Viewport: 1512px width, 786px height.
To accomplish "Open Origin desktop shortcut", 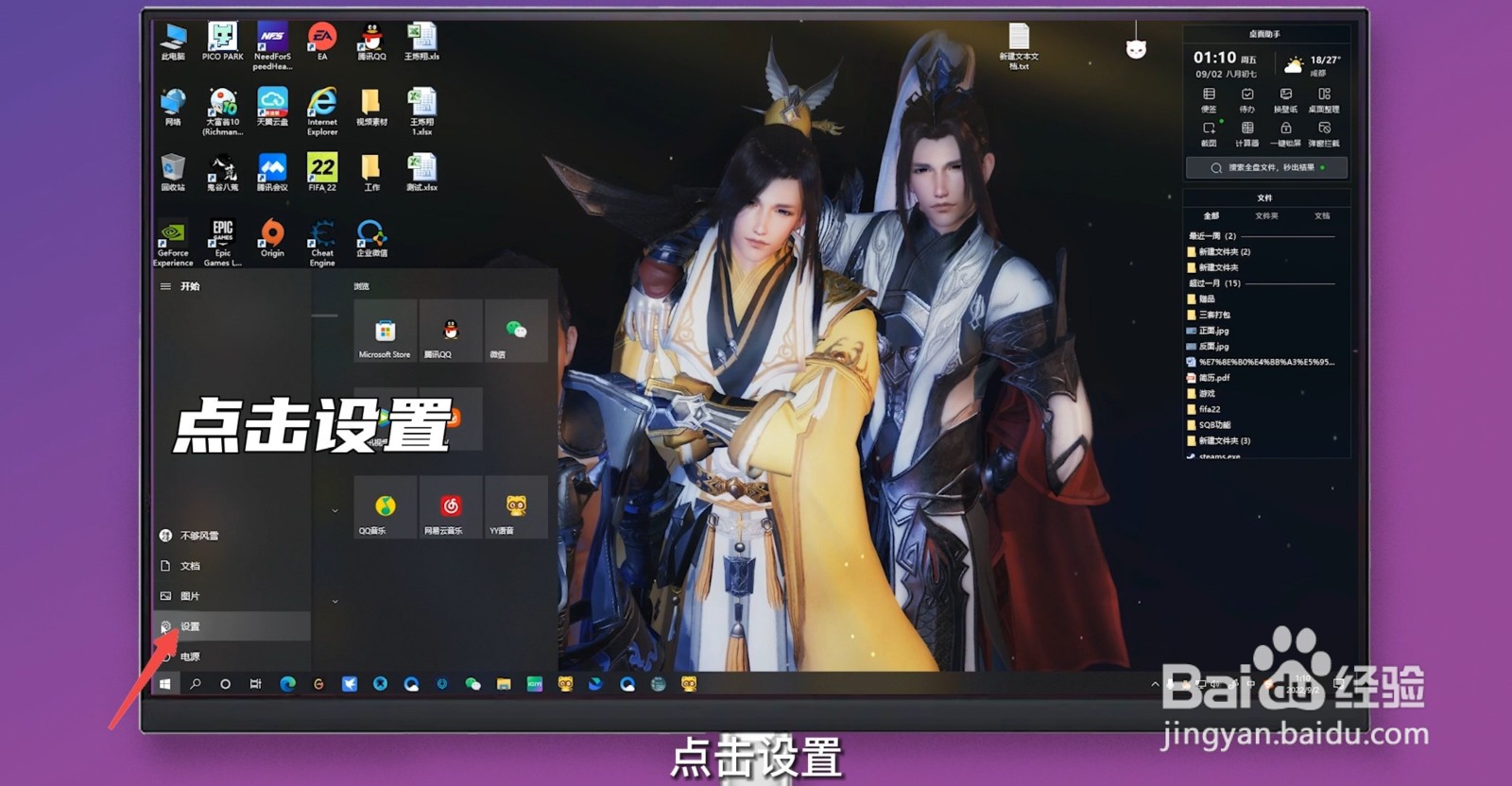I will coord(272,238).
